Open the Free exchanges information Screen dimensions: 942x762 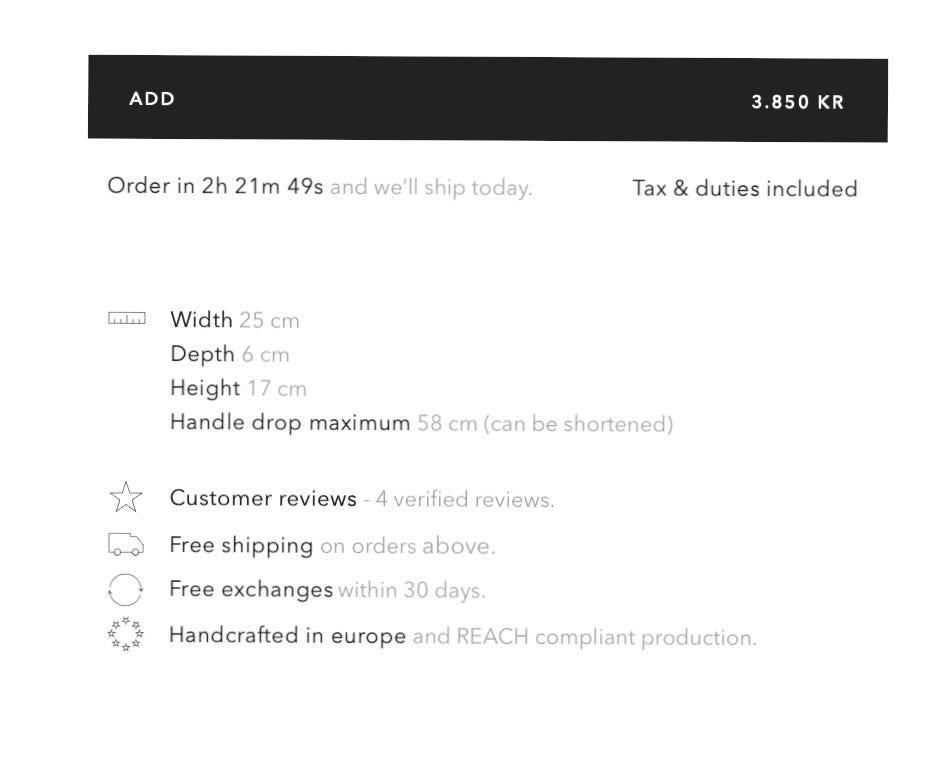coord(251,589)
